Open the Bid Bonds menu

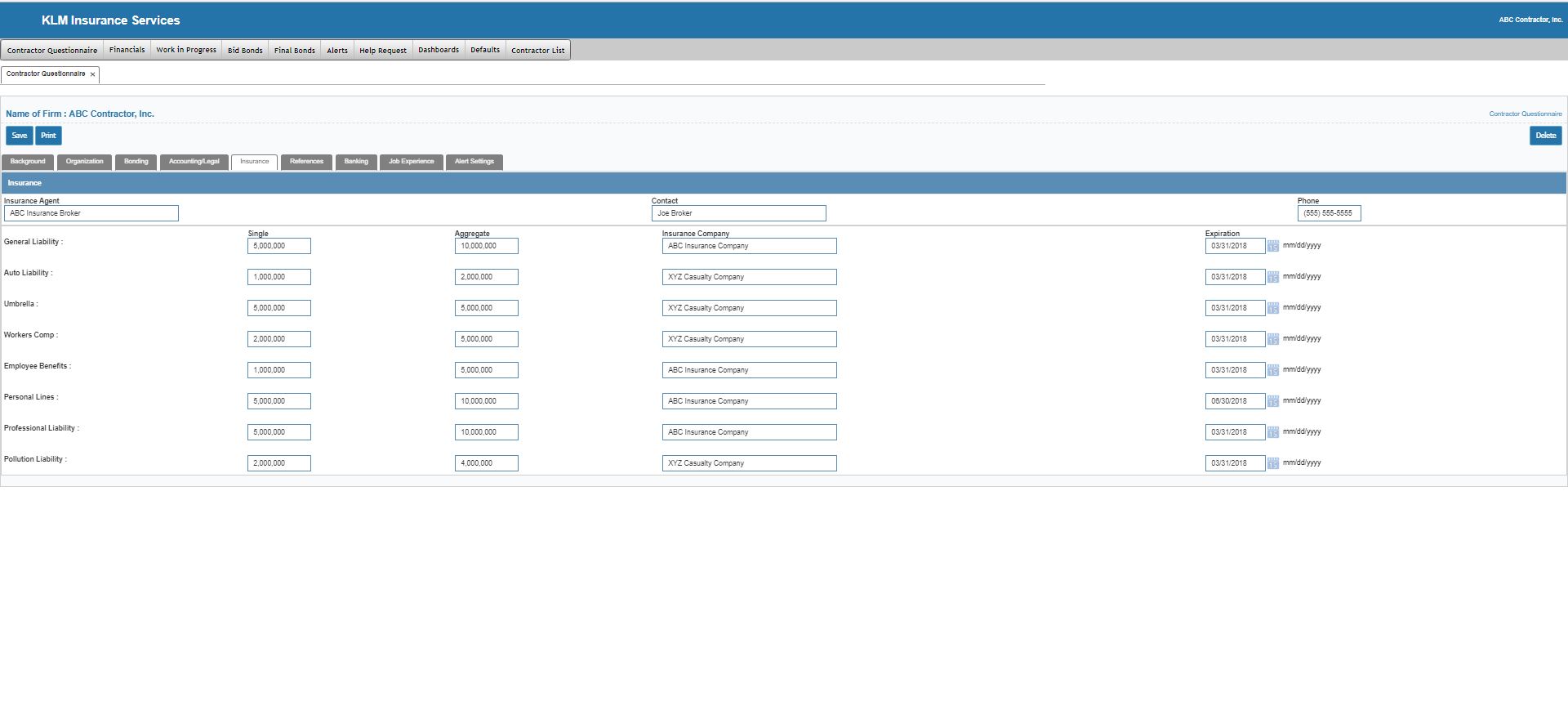[x=245, y=50]
